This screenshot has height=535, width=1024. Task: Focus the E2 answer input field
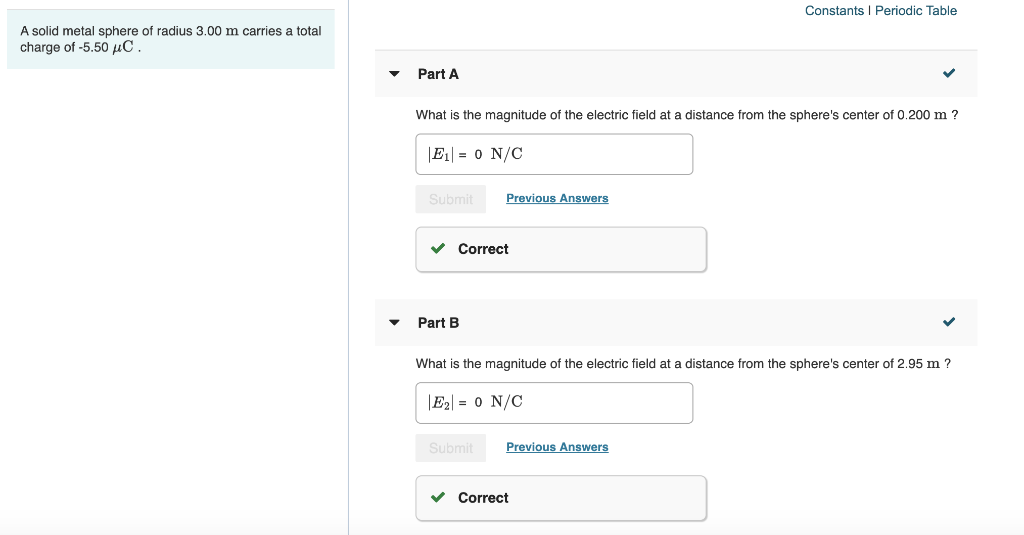[554, 403]
